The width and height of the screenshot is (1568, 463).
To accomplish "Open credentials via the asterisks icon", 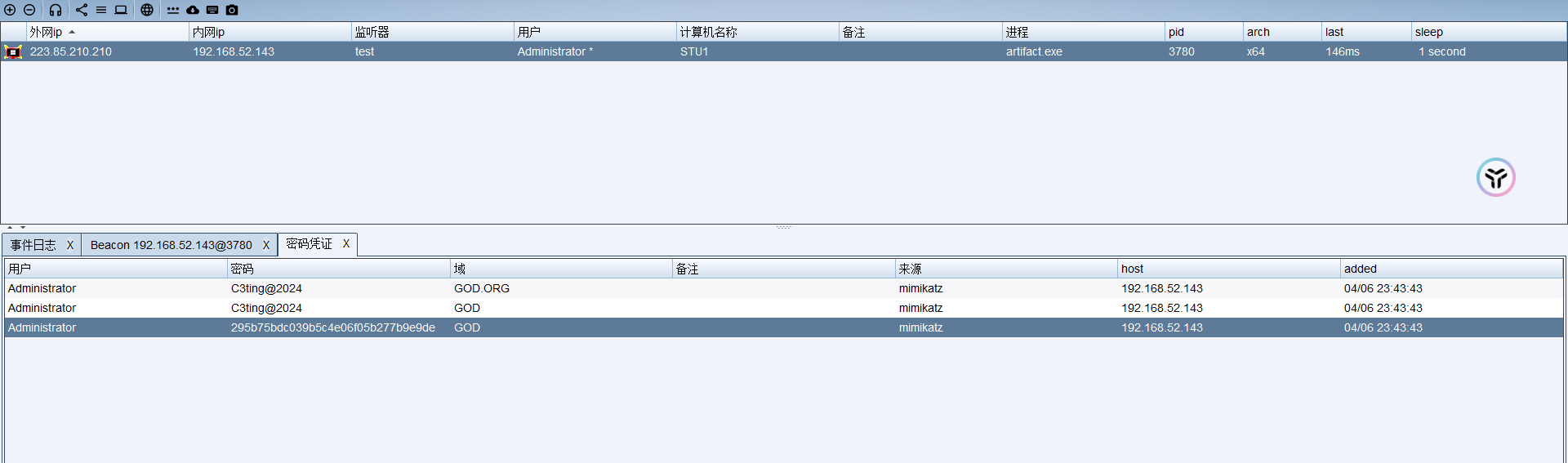I will click(173, 10).
